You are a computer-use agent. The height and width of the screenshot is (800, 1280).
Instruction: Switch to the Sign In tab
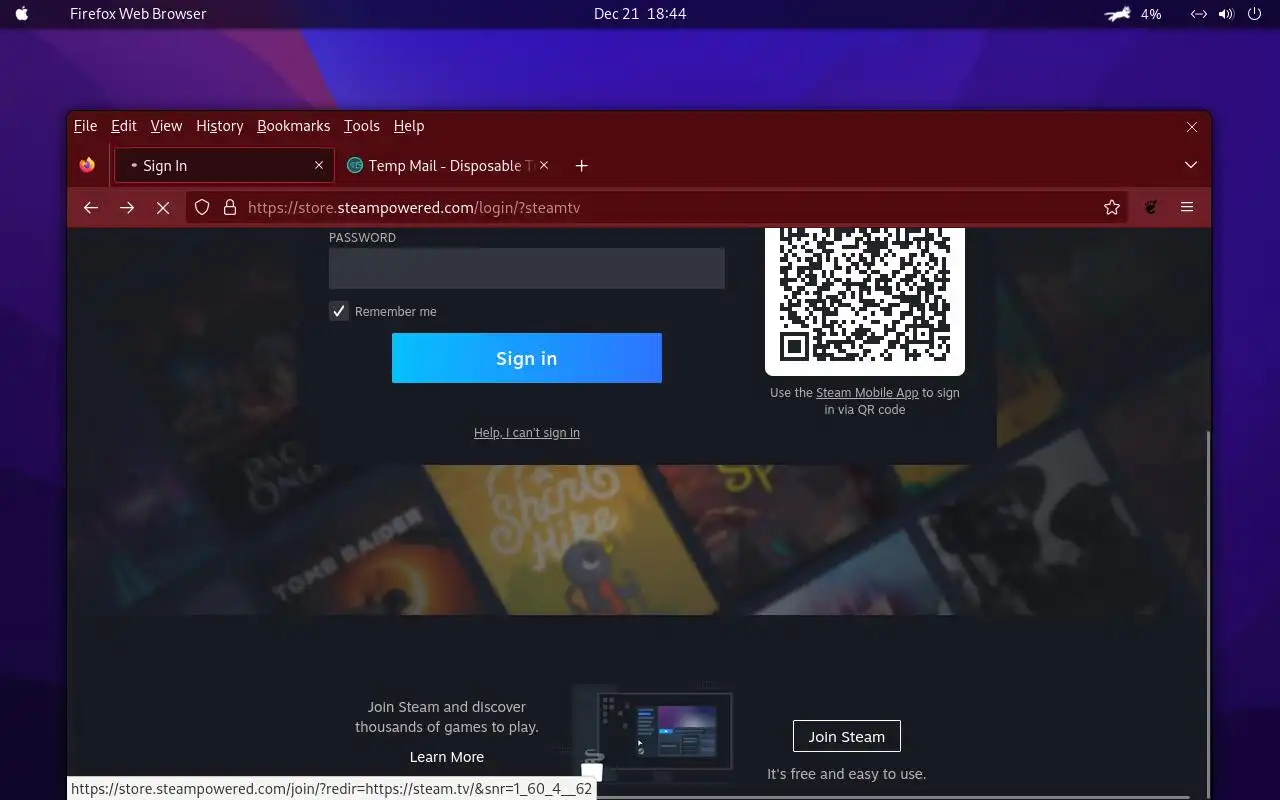[x=222, y=165]
